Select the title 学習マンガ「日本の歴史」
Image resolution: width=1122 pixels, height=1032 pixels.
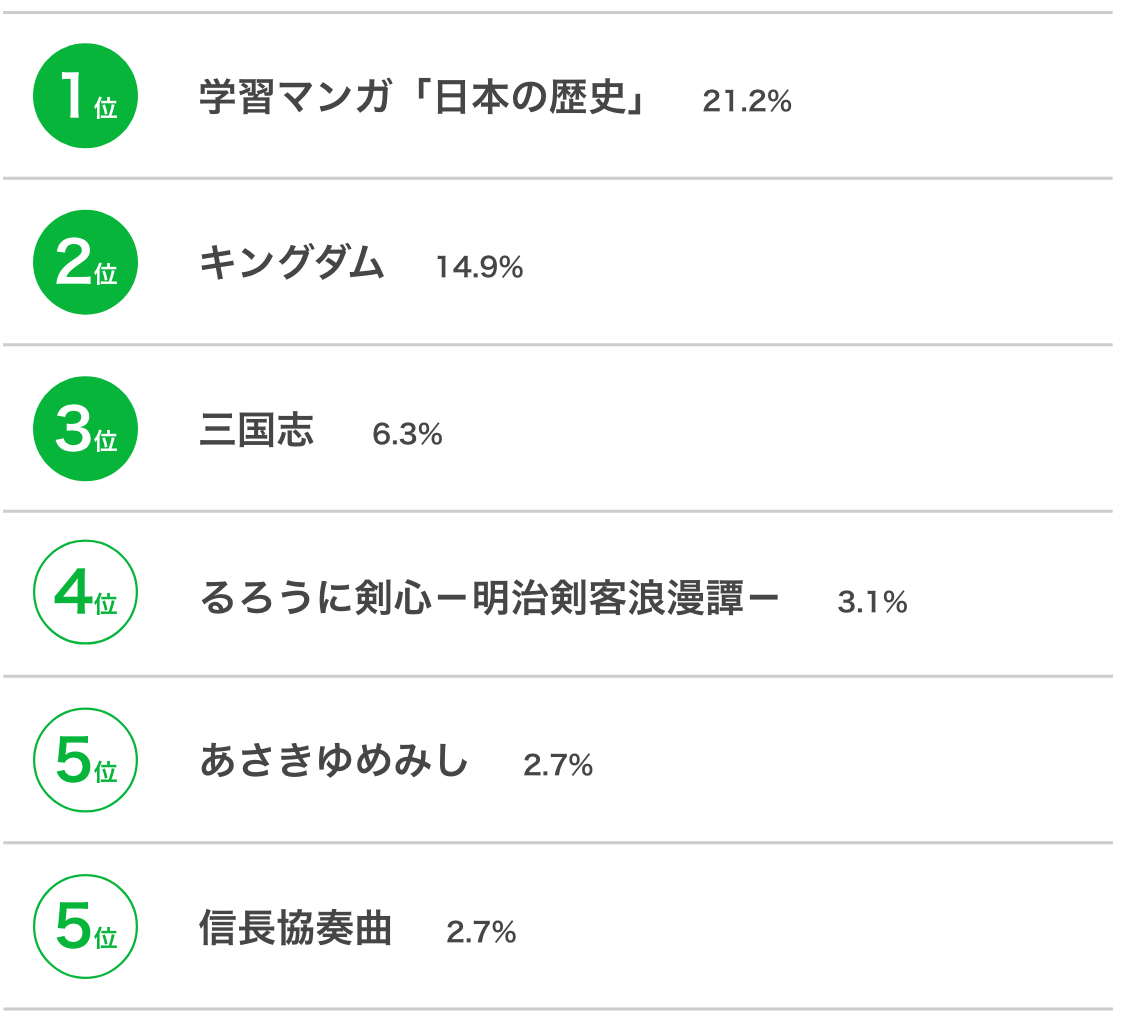point(423,97)
